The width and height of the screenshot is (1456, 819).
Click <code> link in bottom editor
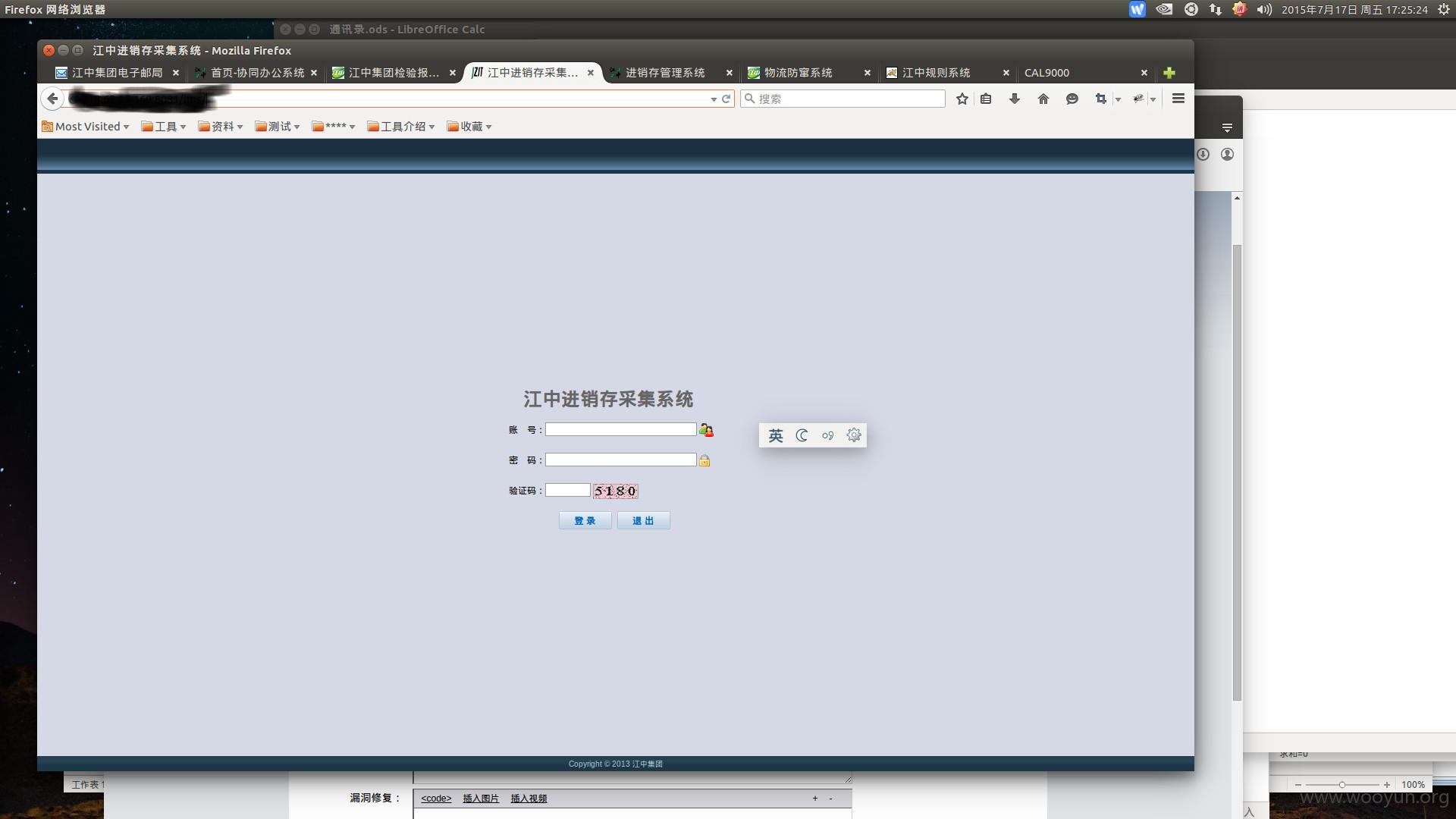click(436, 799)
